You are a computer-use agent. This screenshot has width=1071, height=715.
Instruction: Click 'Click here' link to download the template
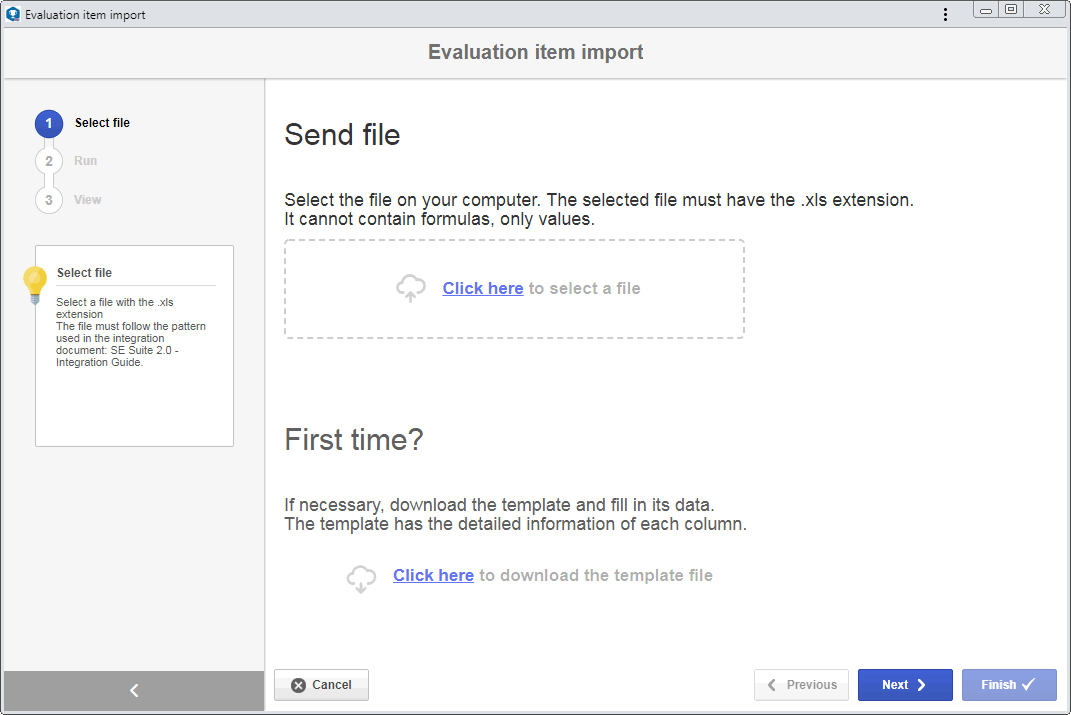[x=433, y=575]
